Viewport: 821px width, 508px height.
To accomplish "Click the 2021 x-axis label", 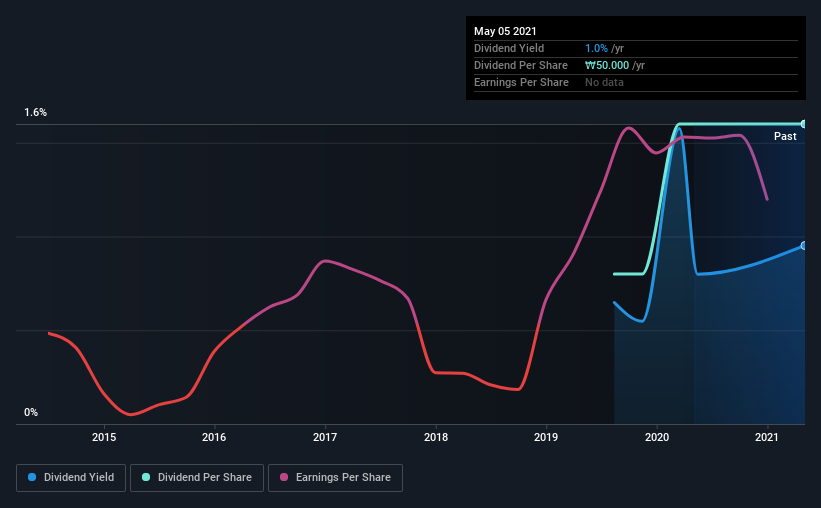I will point(767,437).
